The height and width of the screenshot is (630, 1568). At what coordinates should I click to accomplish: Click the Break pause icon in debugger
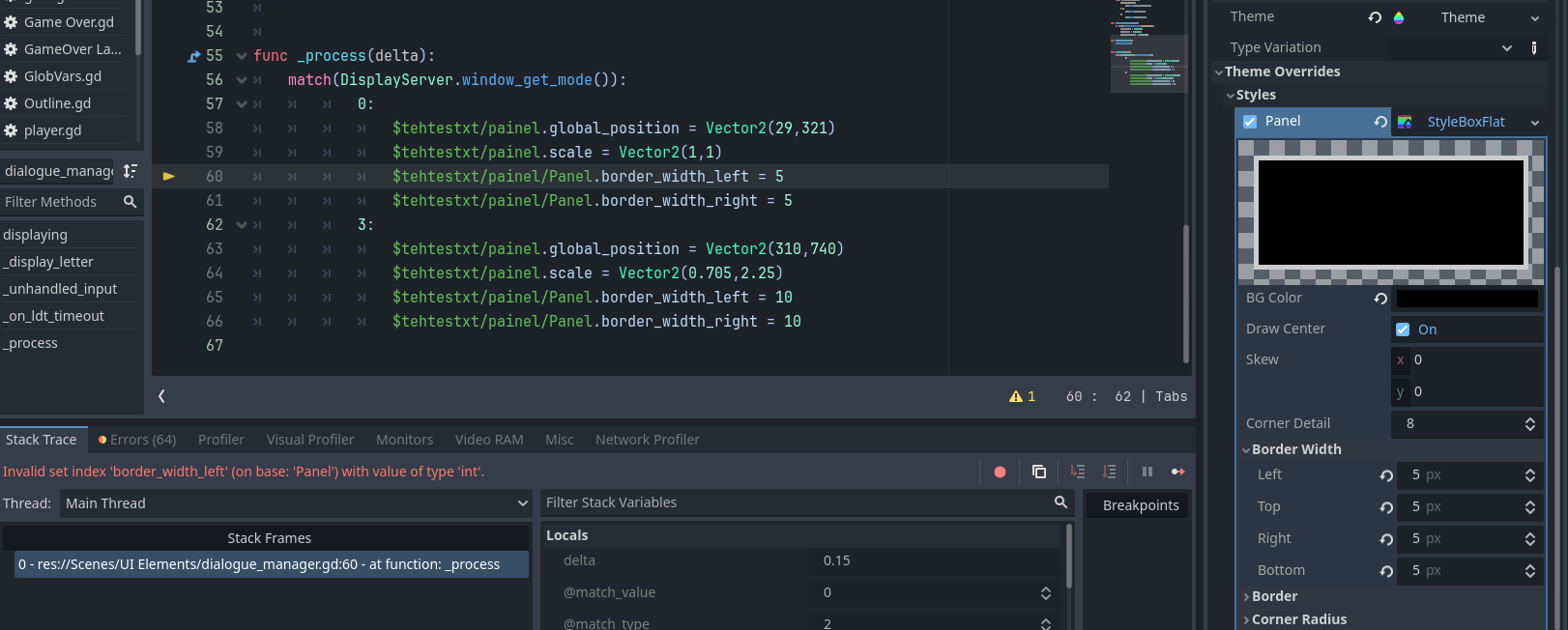pyautogui.click(x=1147, y=472)
